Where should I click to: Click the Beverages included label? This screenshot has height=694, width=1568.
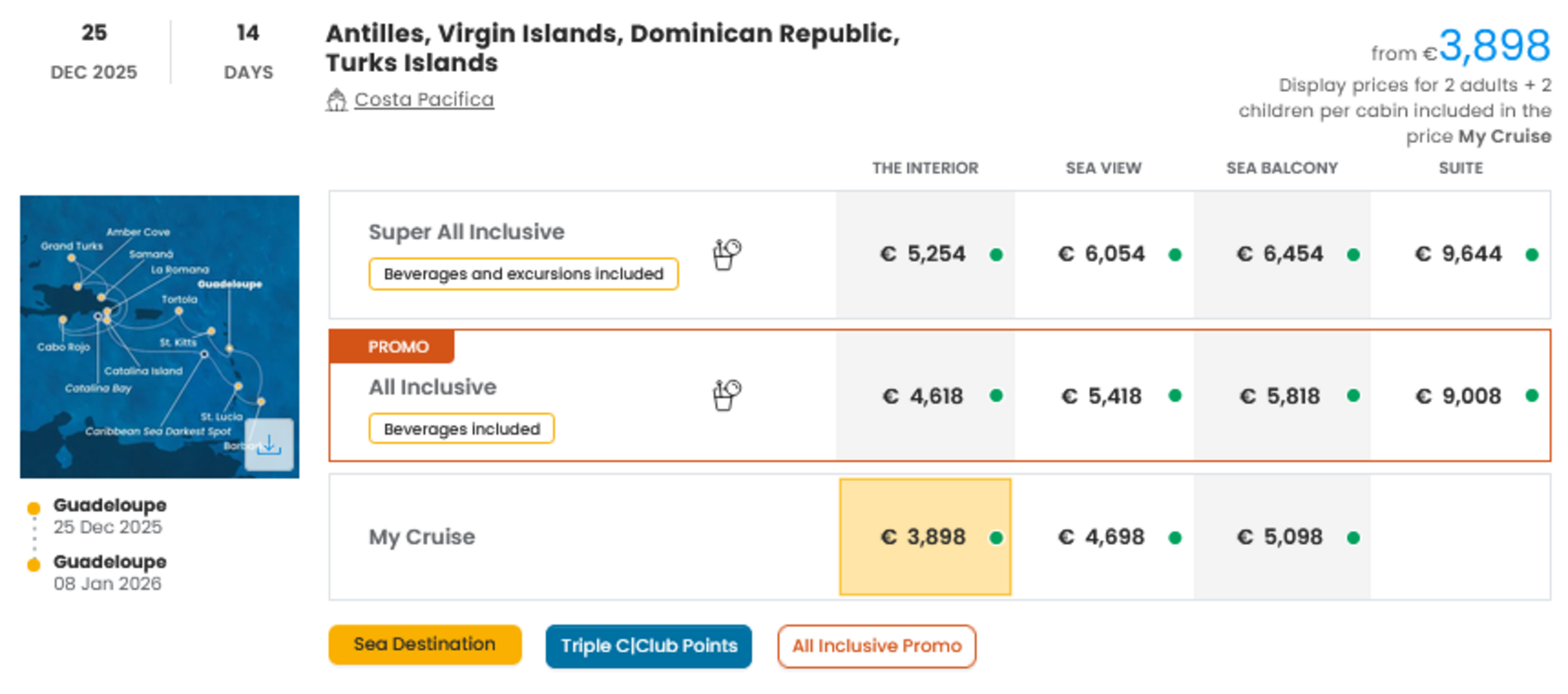point(461,429)
